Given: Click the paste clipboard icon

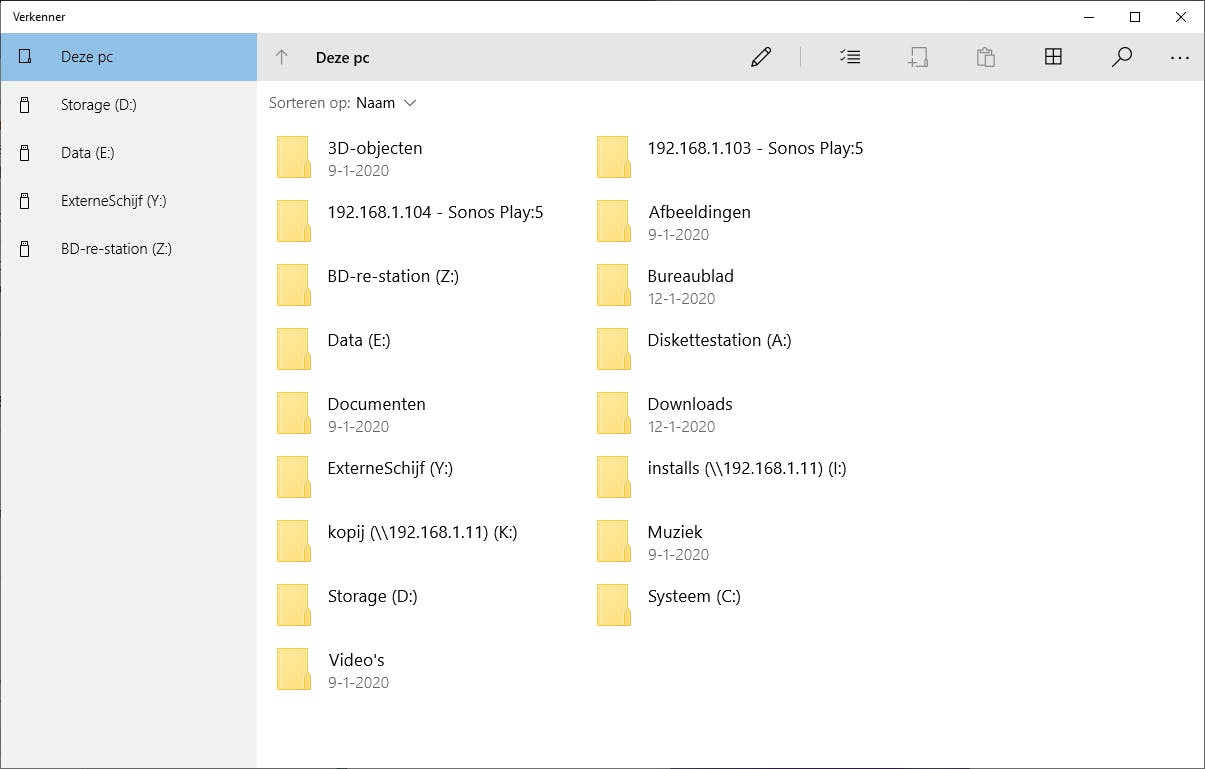Looking at the screenshot, I should (x=985, y=57).
